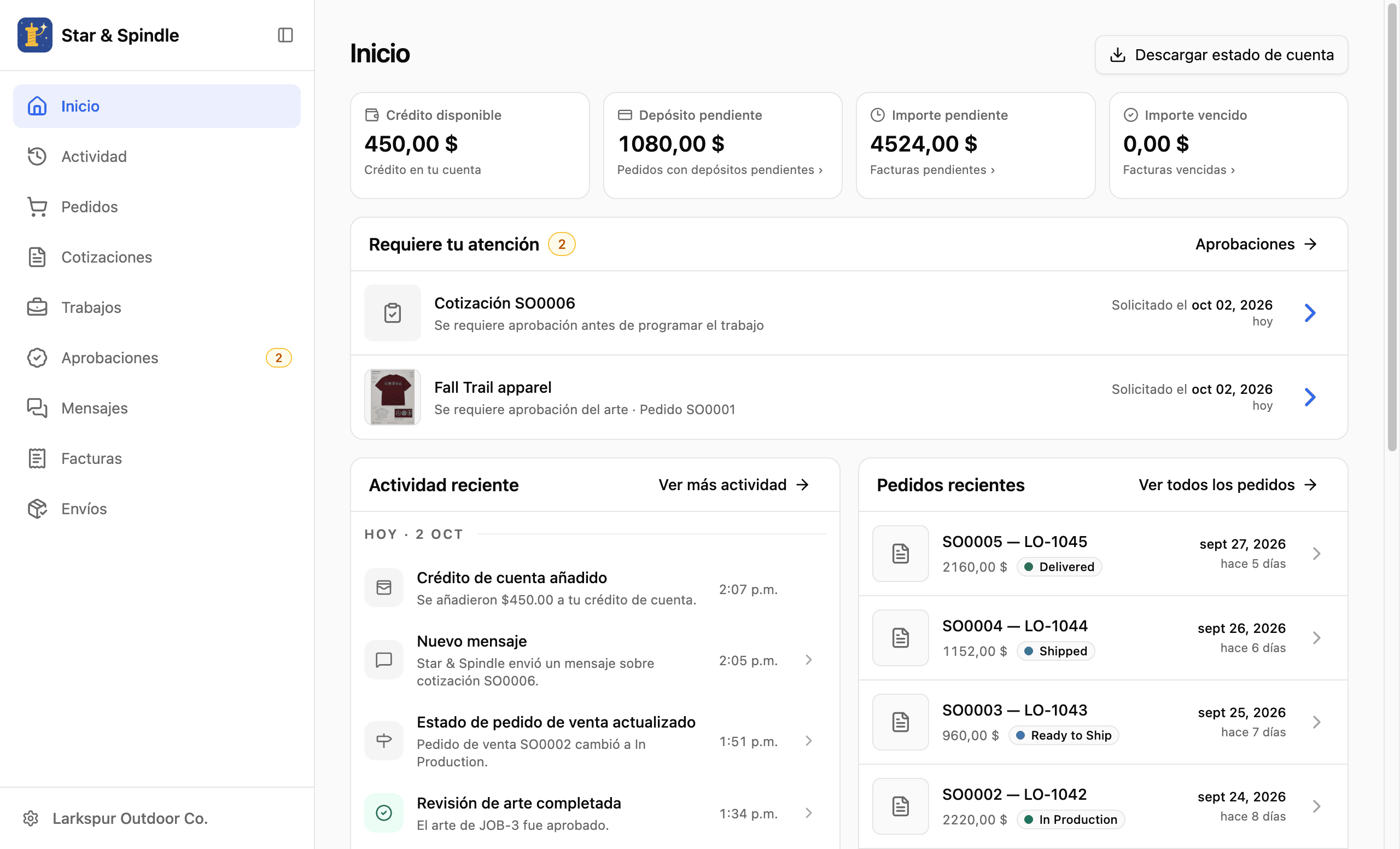Click the vertical page scrollbar
1400x849 pixels.
(1392, 228)
